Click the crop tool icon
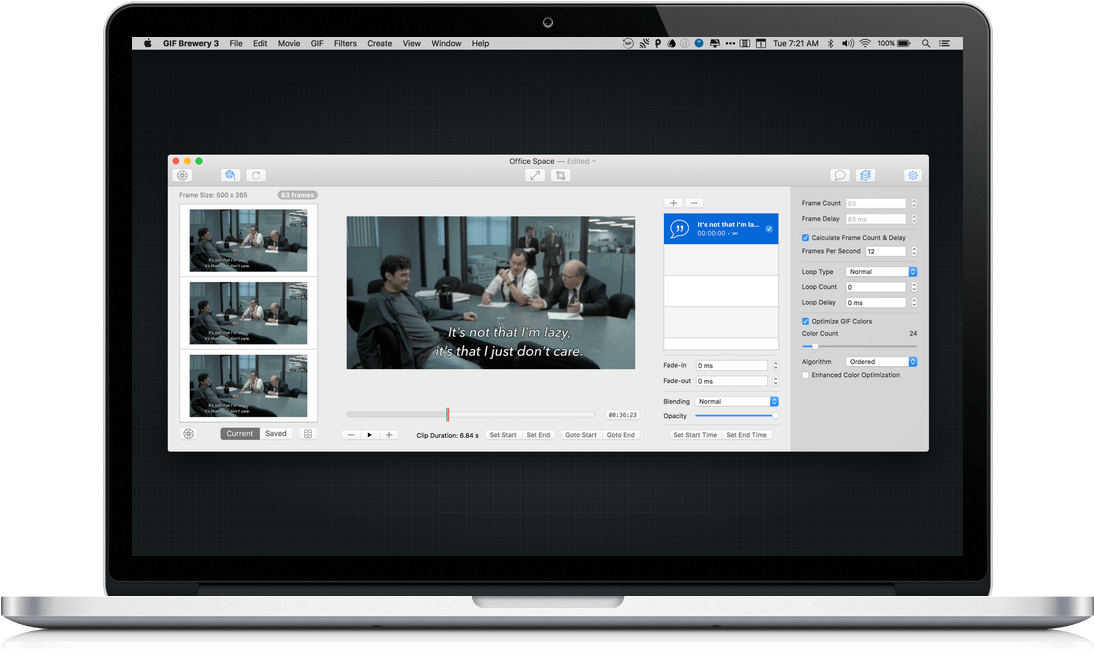 pyautogui.click(x=561, y=175)
